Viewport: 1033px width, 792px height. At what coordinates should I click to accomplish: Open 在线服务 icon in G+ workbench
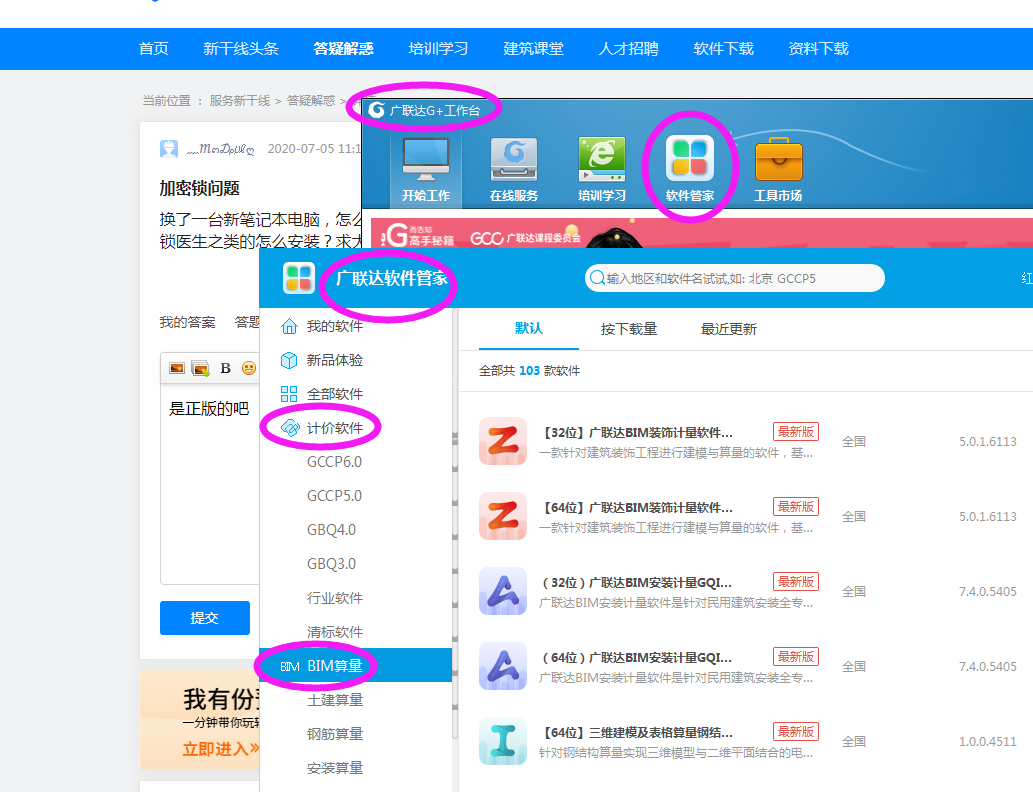(x=514, y=159)
